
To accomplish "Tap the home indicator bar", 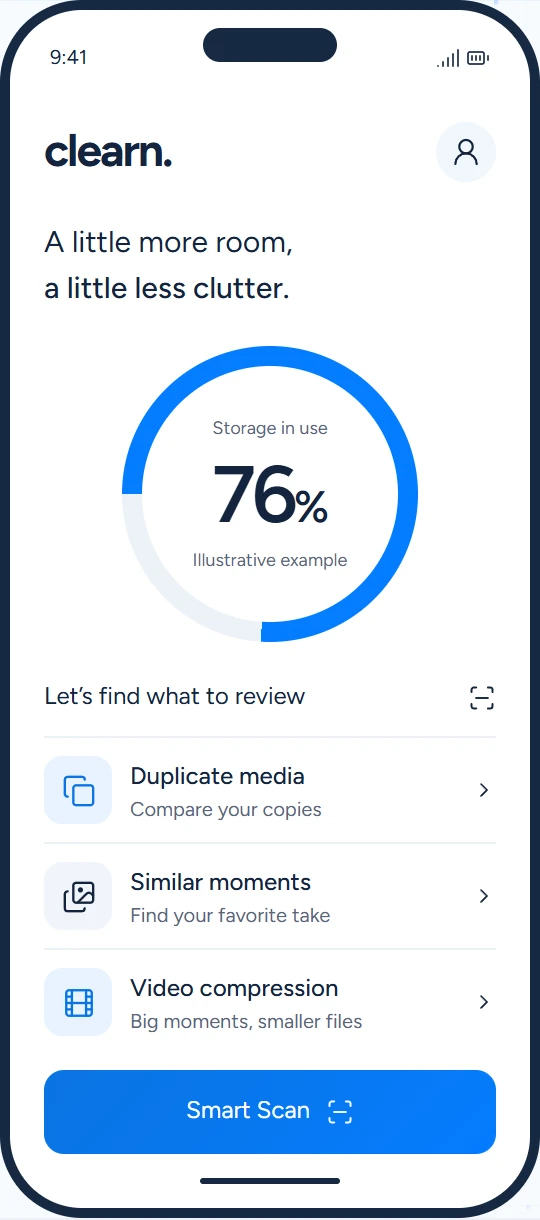I will pos(270,1181).
